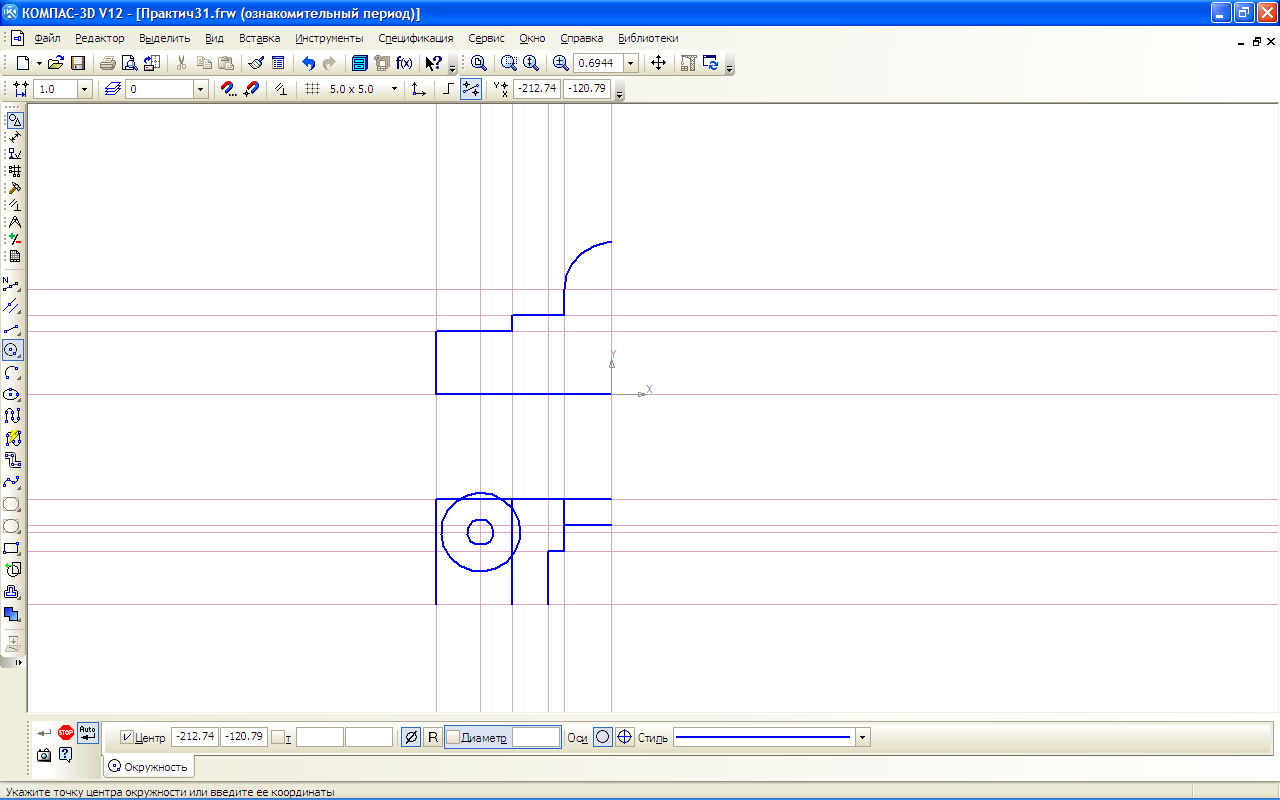The image size is (1280, 800).
Task: Open layer number 0 dropdown
Action: (201, 89)
